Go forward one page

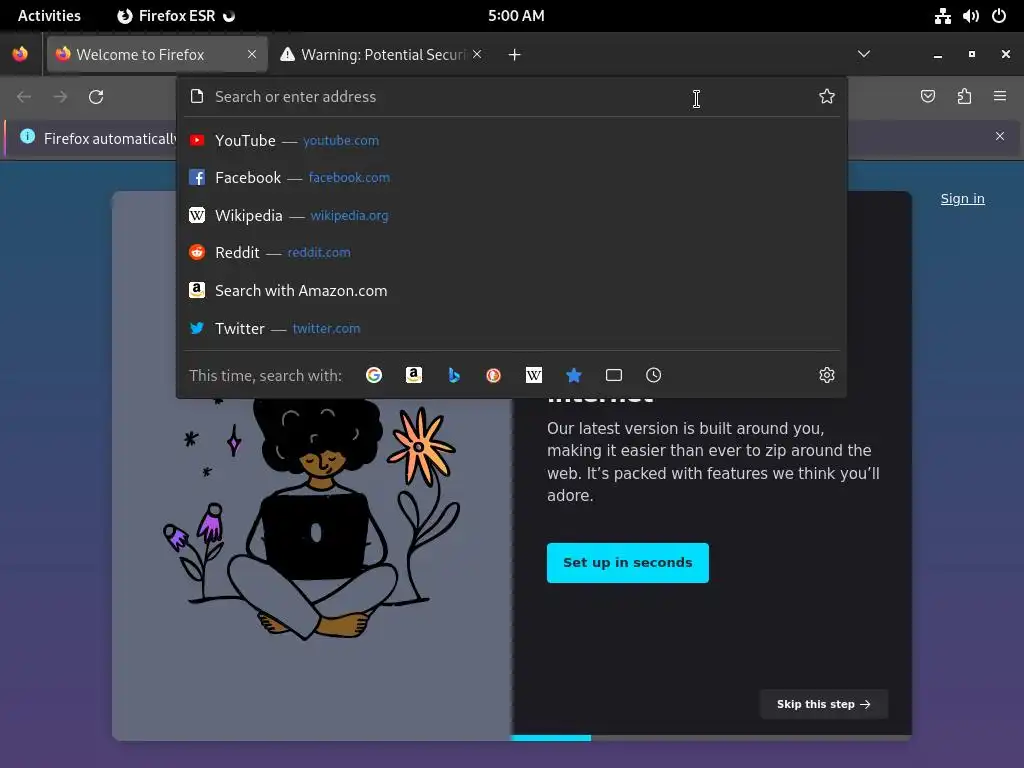click(x=60, y=97)
